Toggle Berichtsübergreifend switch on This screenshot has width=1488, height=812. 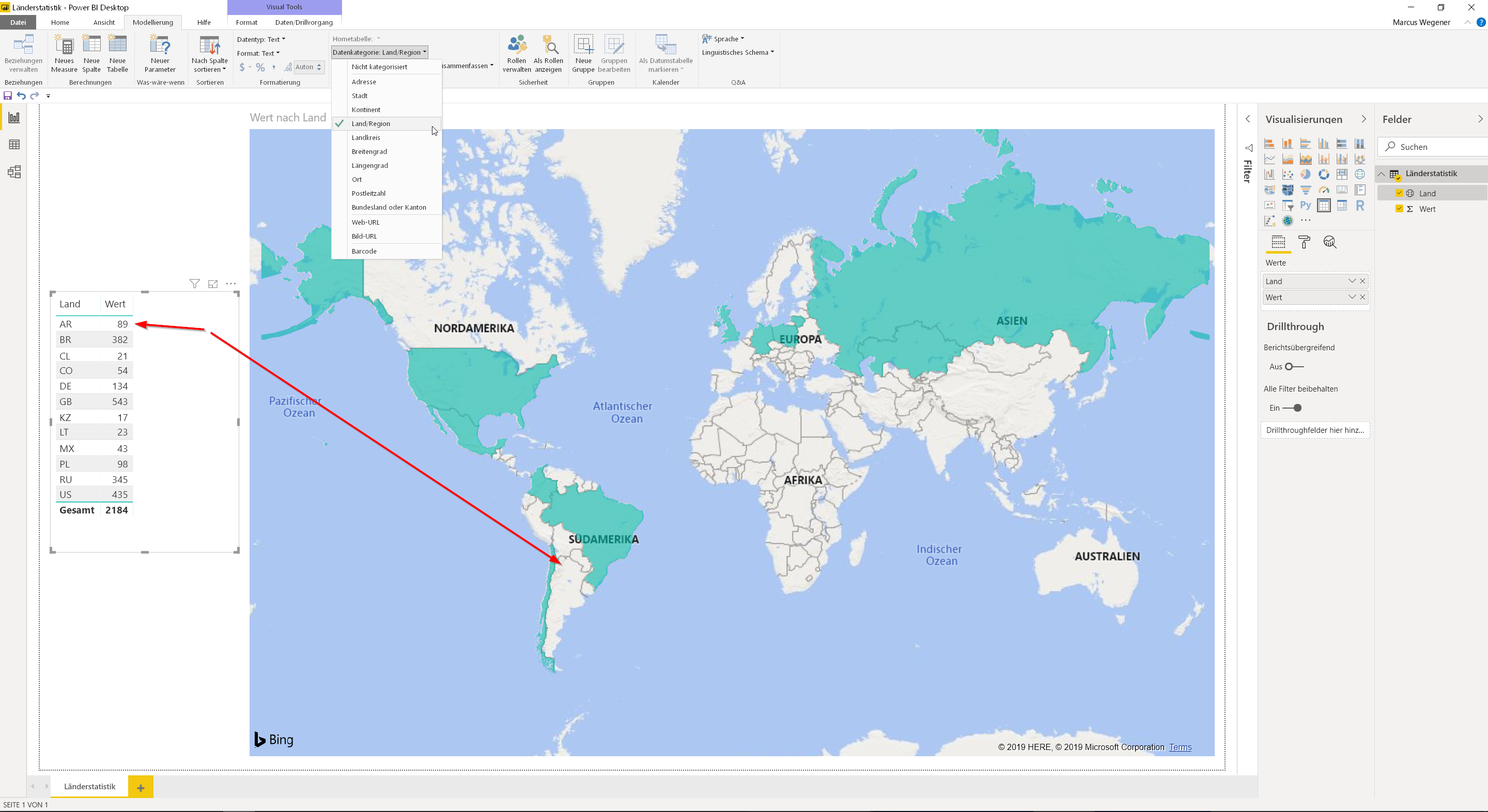point(1294,367)
